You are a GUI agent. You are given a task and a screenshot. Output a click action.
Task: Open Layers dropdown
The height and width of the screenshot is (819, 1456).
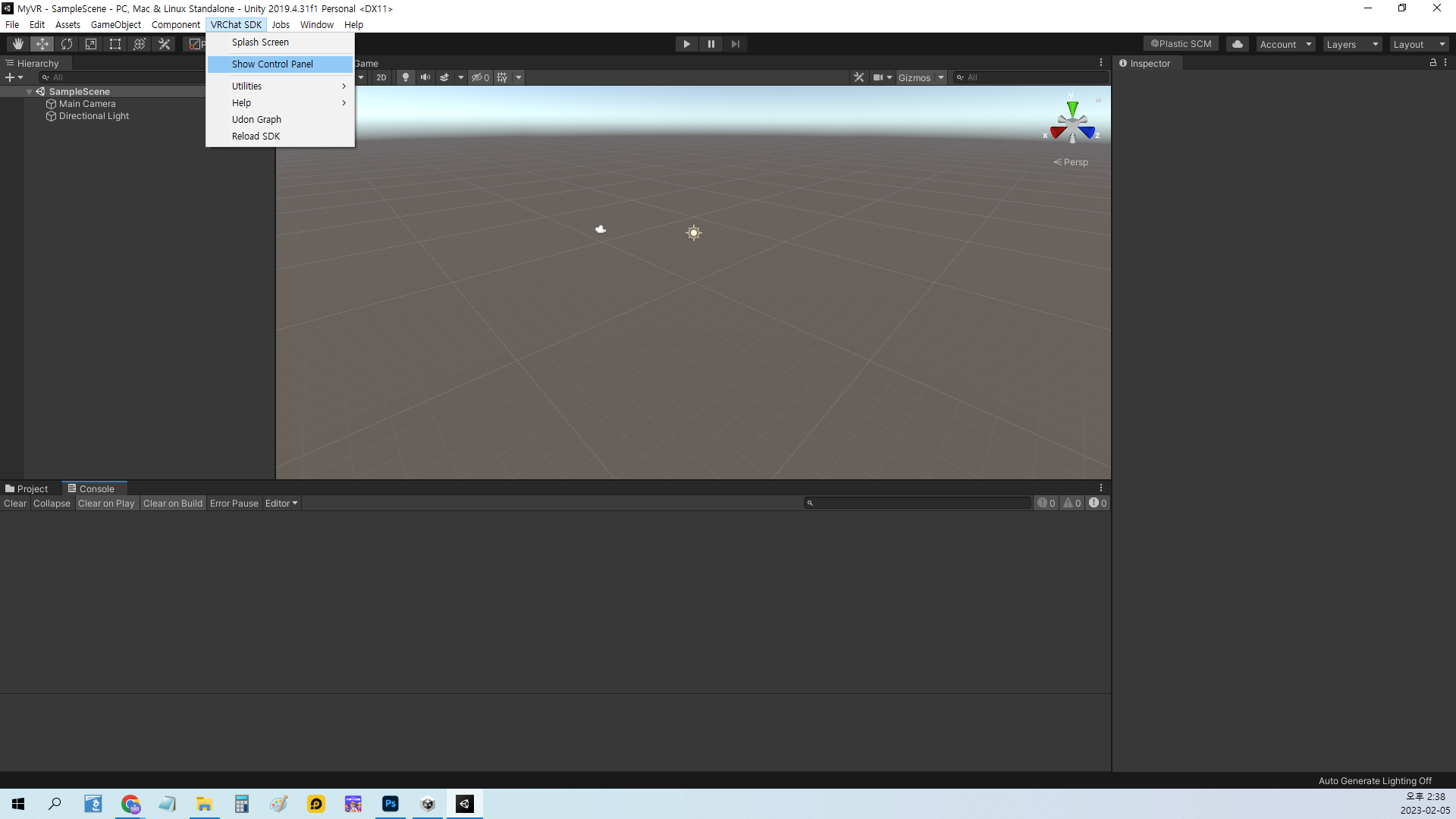[1351, 44]
